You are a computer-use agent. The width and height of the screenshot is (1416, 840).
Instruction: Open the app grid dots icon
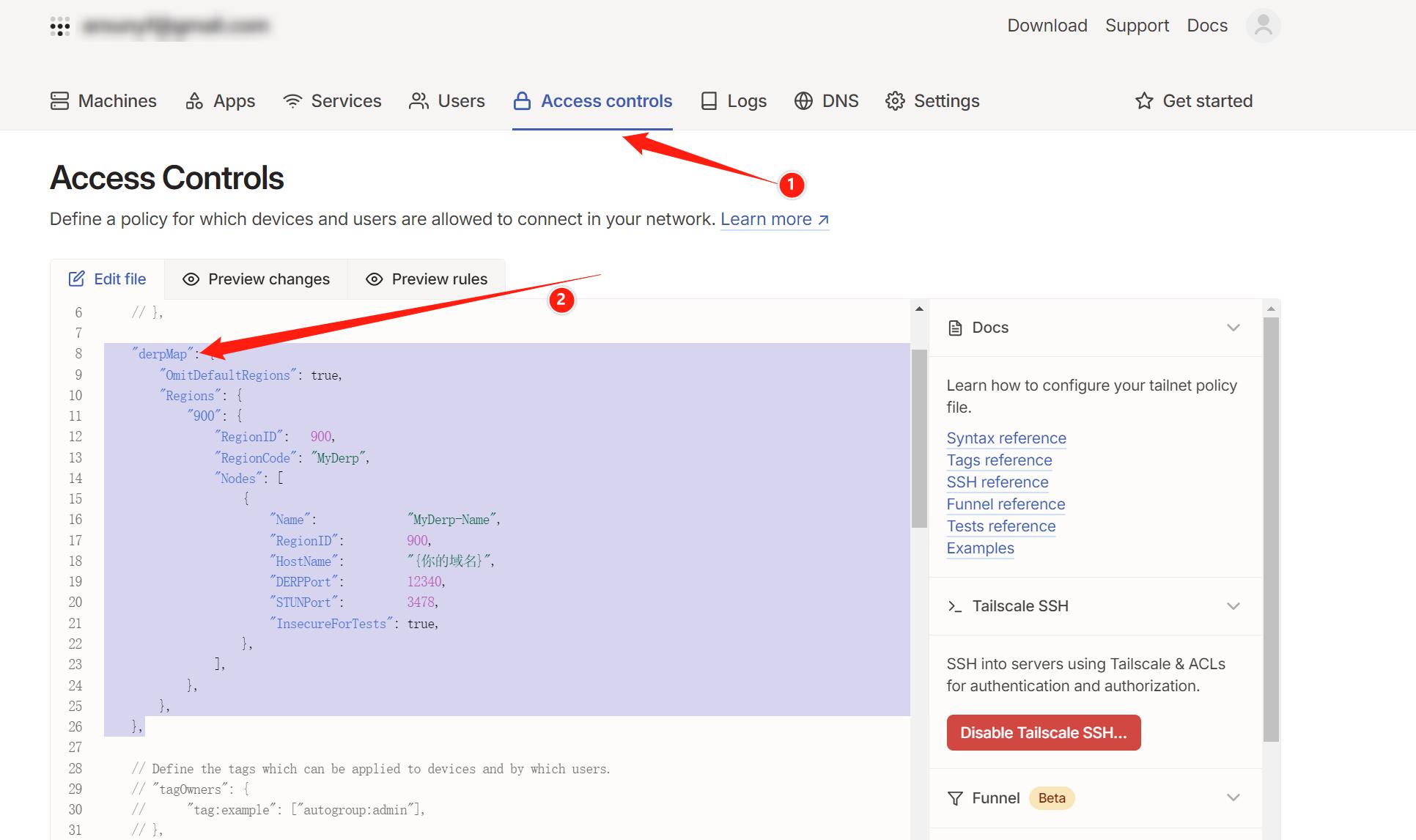point(60,27)
